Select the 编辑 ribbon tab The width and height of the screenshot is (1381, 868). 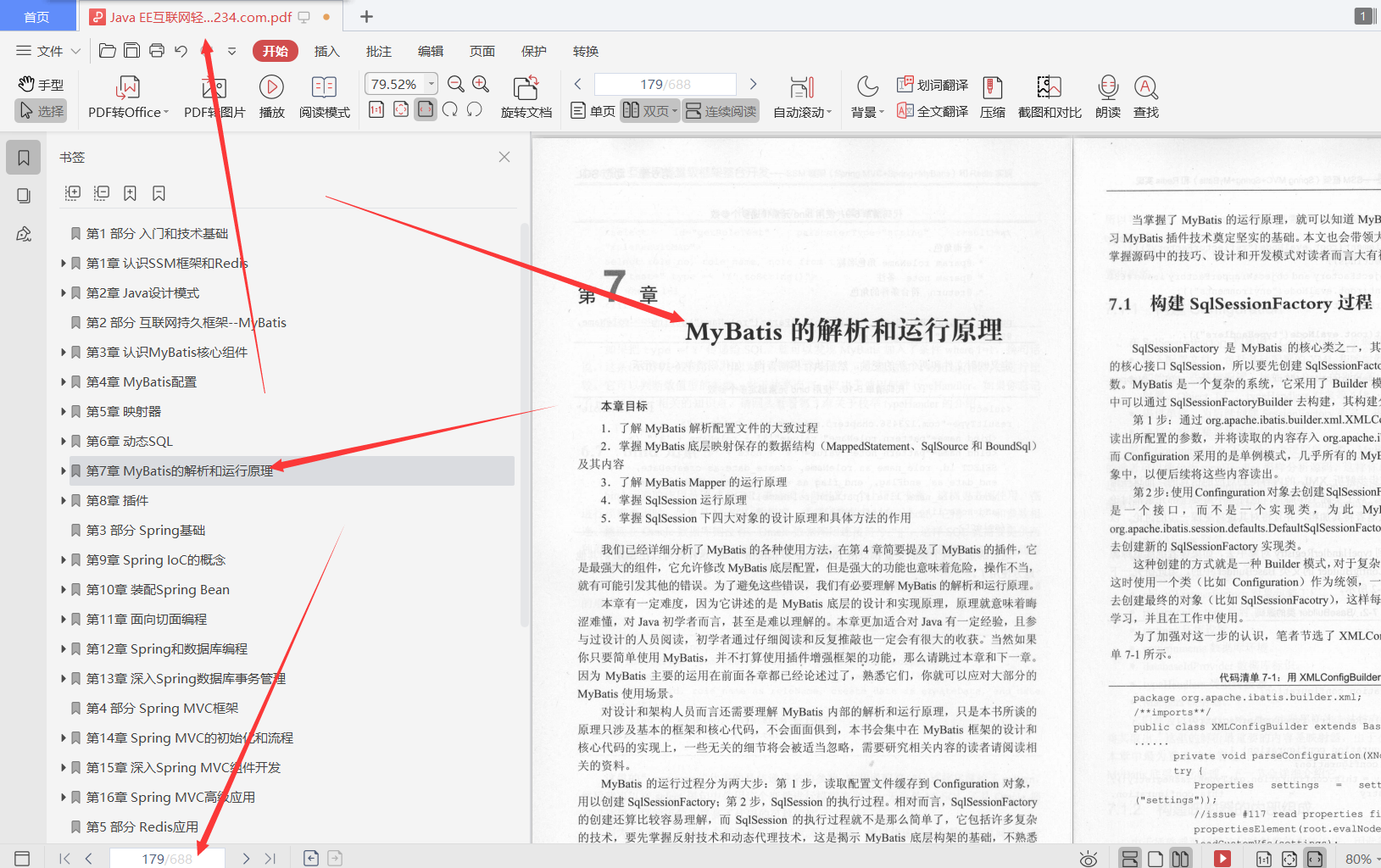(431, 51)
